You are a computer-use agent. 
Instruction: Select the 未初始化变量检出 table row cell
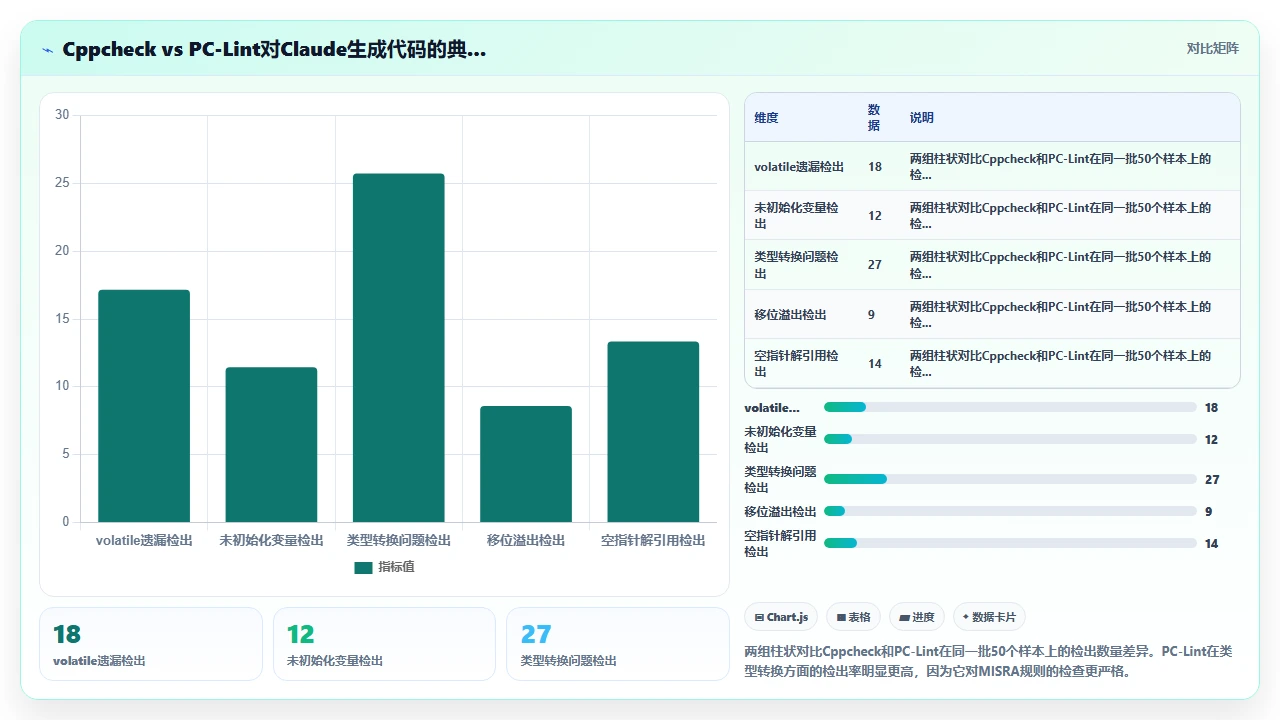[x=802, y=216]
